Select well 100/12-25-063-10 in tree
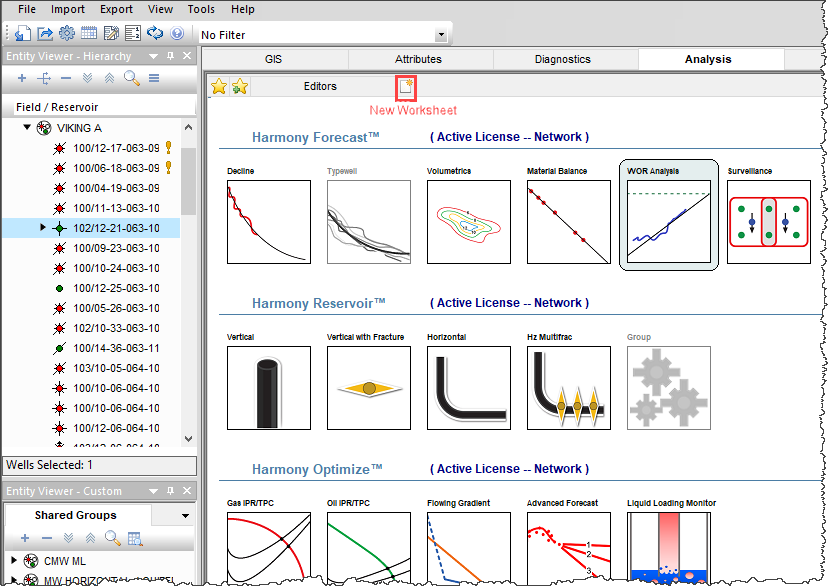This screenshot has width=828, height=586. (116, 288)
